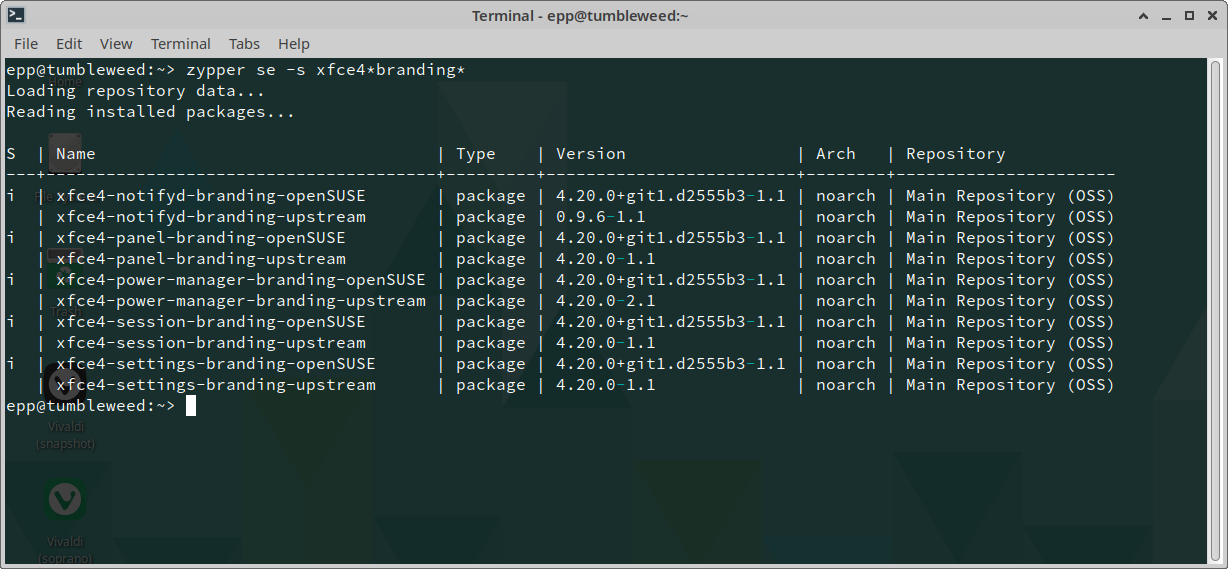Click the Repository column header
This screenshot has width=1228, height=569.
(955, 154)
